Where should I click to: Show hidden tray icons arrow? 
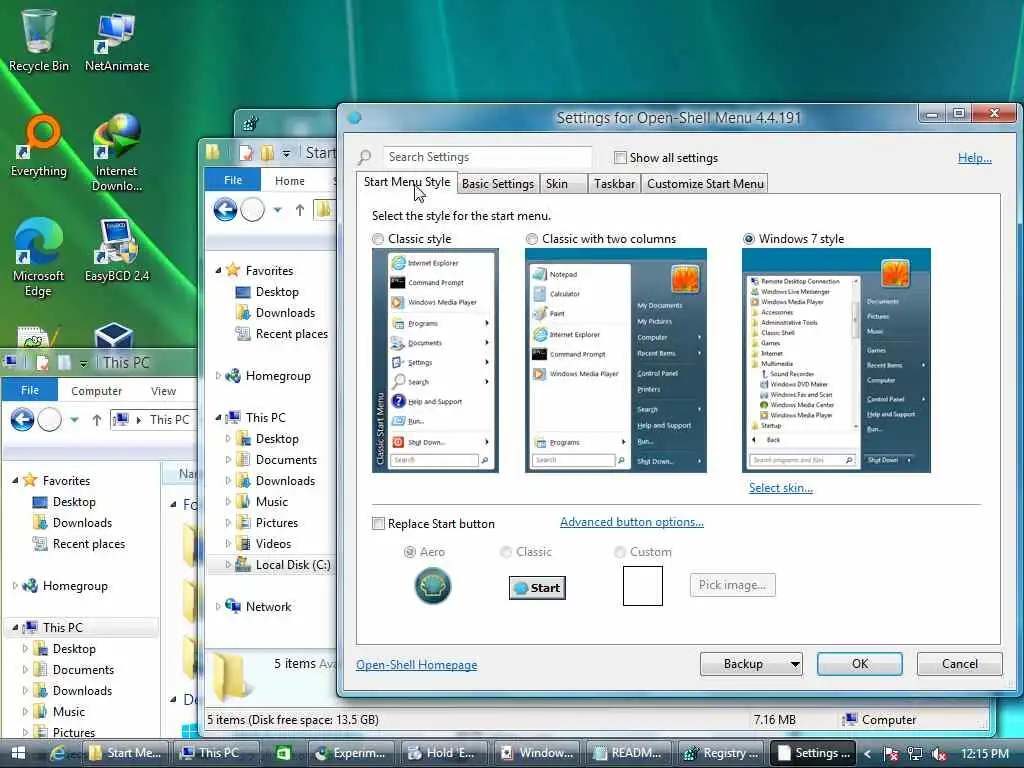[867, 754]
